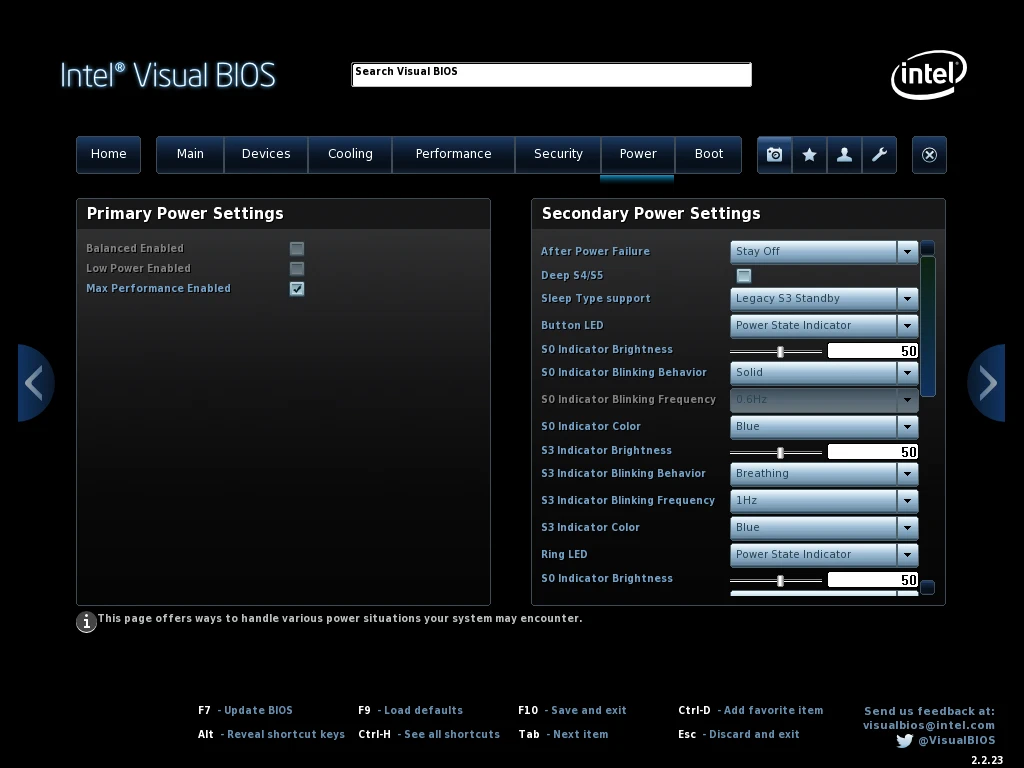Open the Security tab
The height and width of the screenshot is (768, 1024).
pos(558,154)
